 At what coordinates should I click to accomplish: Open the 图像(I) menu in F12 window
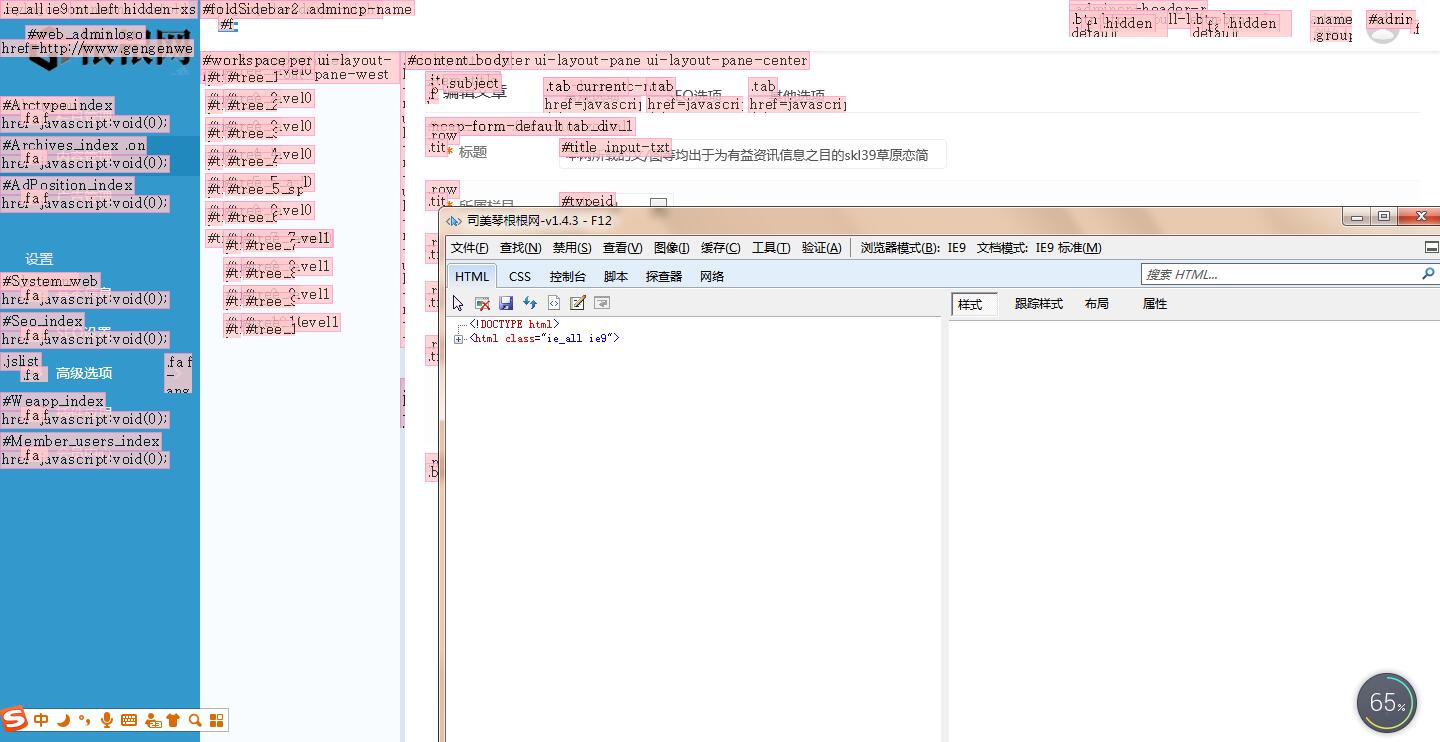pos(671,248)
